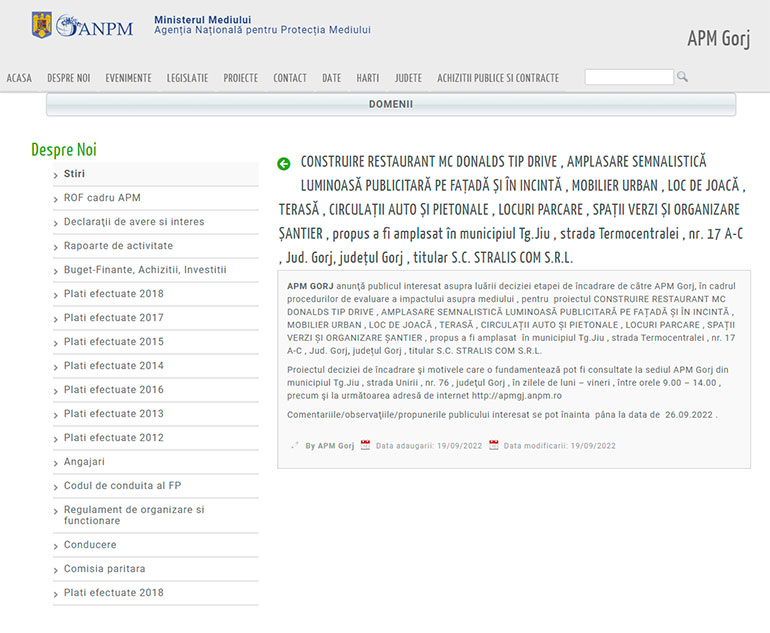Open the EVENIMENTE menu
Image resolution: width=770 pixels, height=633 pixels.
pos(128,78)
